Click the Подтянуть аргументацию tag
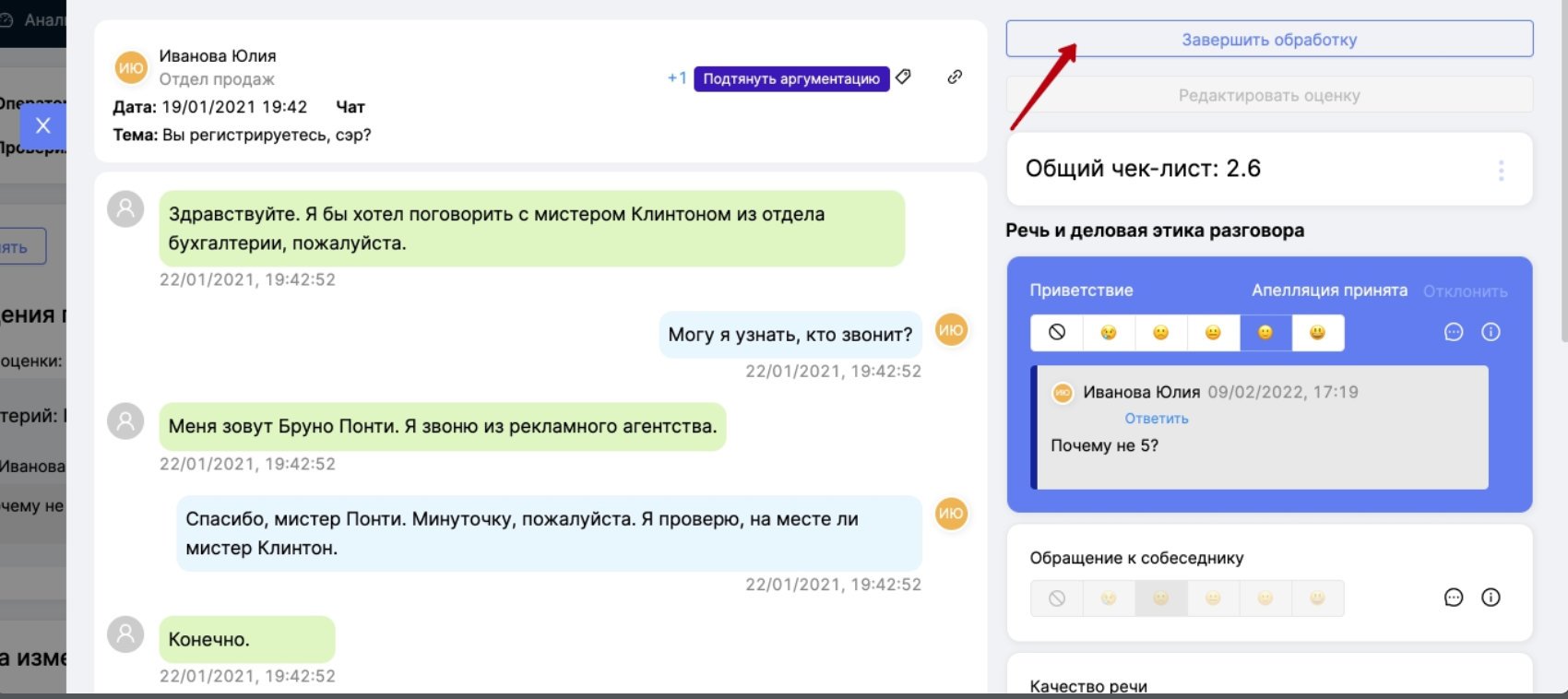This screenshot has height=699, width=1568. point(791,78)
